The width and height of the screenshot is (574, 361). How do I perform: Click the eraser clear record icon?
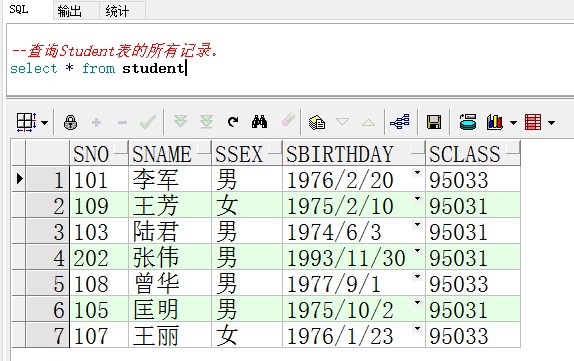point(288,120)
